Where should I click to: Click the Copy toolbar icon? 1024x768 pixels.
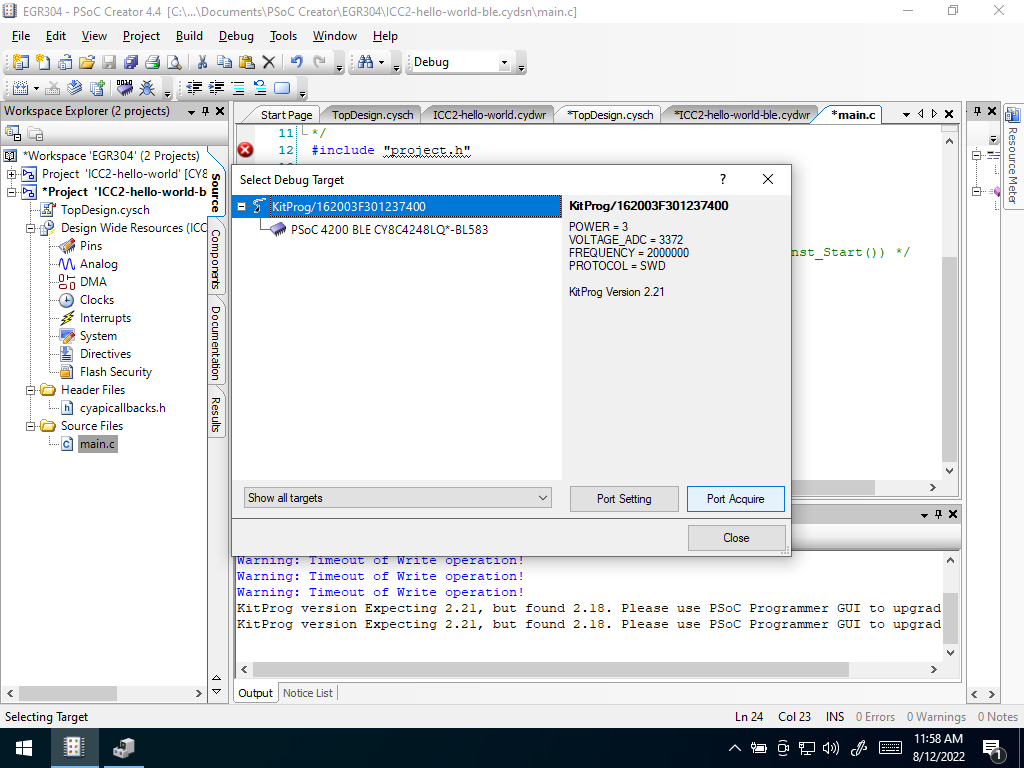point(224,62)
